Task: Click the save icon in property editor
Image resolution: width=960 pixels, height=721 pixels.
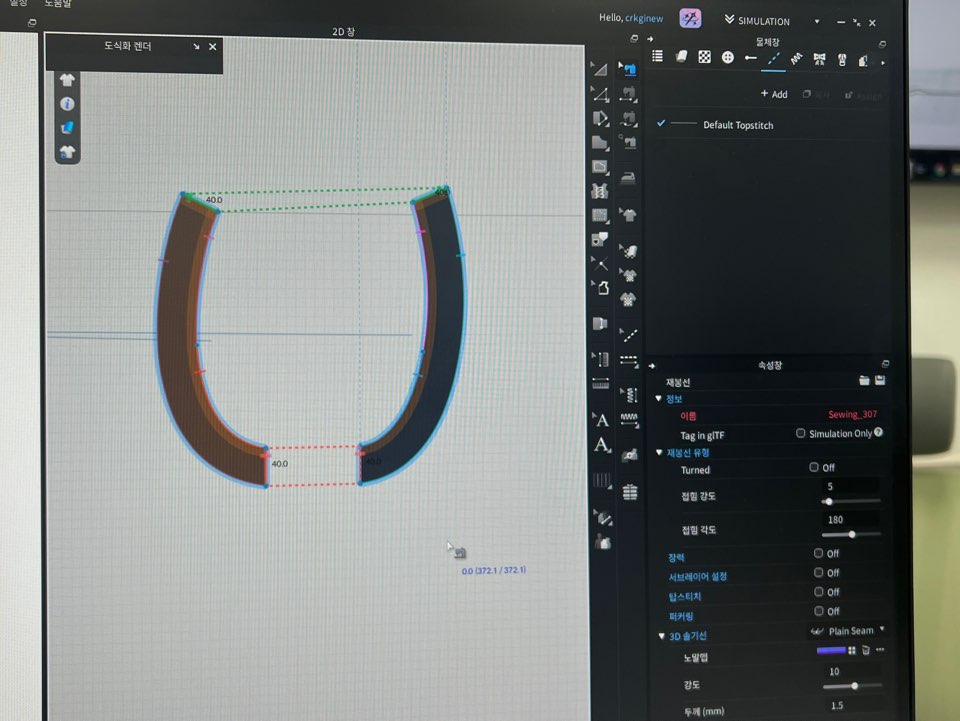Action: tap(879, 381)
